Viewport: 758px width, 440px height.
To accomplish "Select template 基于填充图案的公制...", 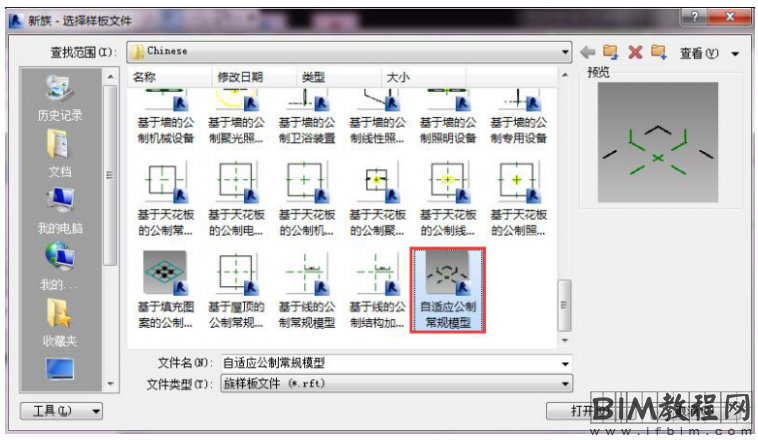I will 166,290.
